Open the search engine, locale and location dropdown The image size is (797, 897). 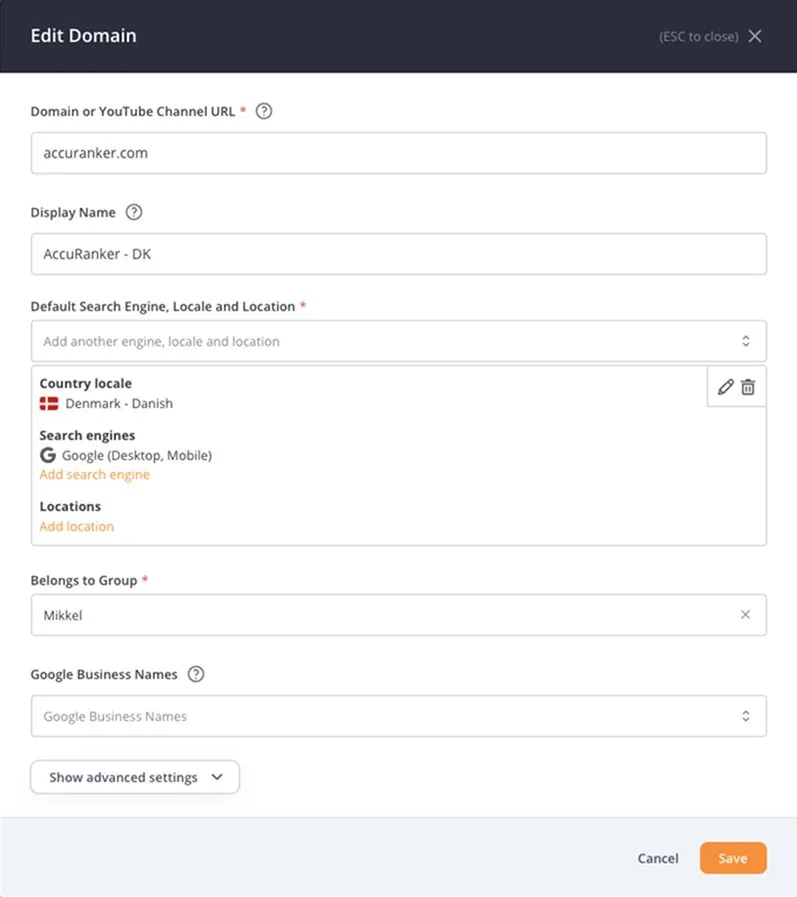[x=398, y=341]
